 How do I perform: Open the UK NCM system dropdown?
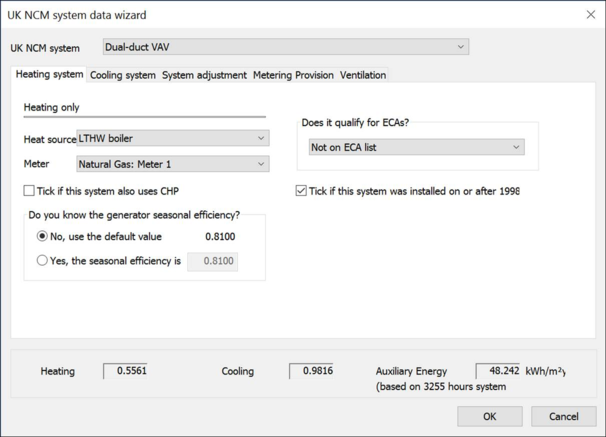click(285, 47)
